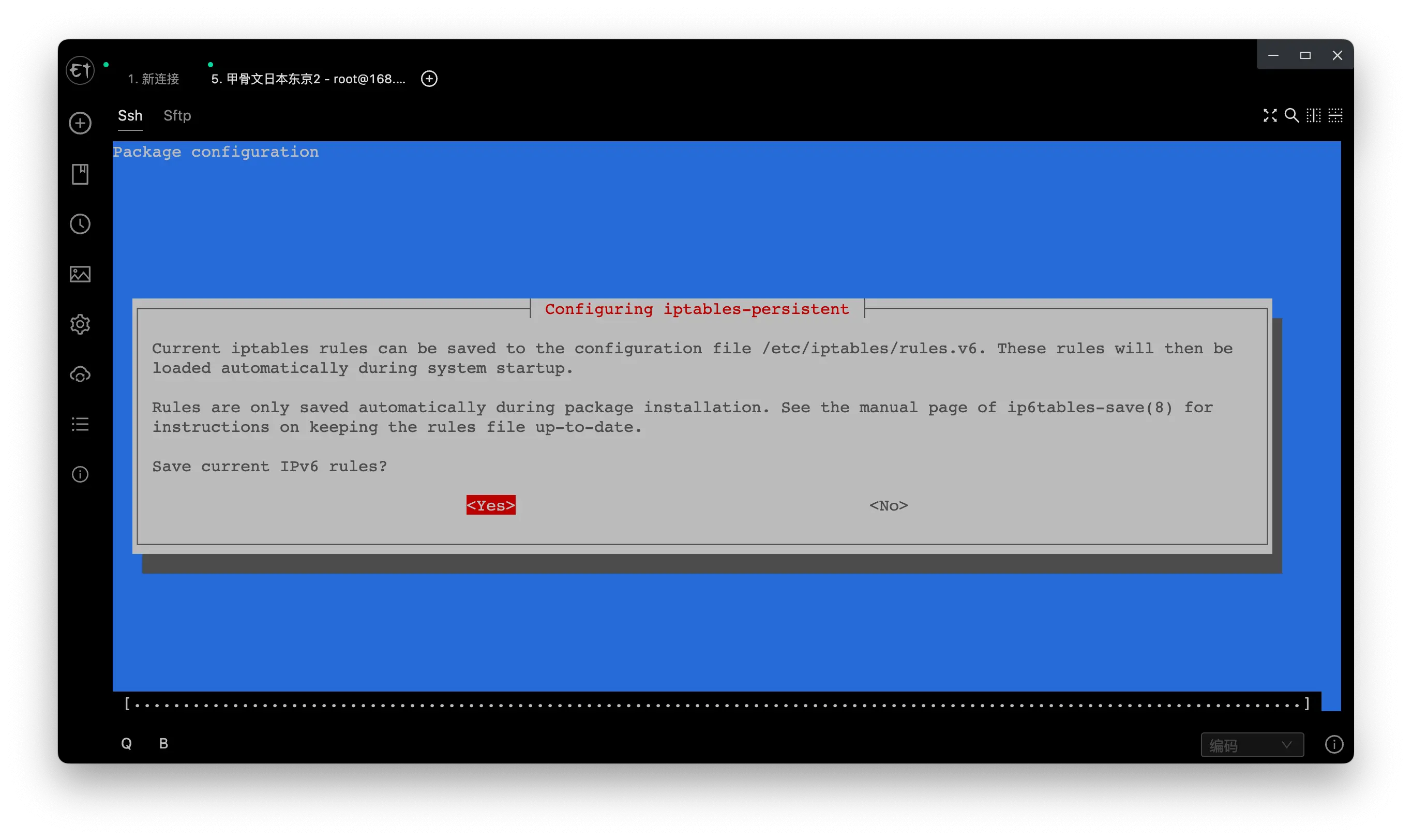Image resolution: width=1412 pixels, height=840 pixels.
Task: Add new tab with plus circle
Action: point(429,79)
